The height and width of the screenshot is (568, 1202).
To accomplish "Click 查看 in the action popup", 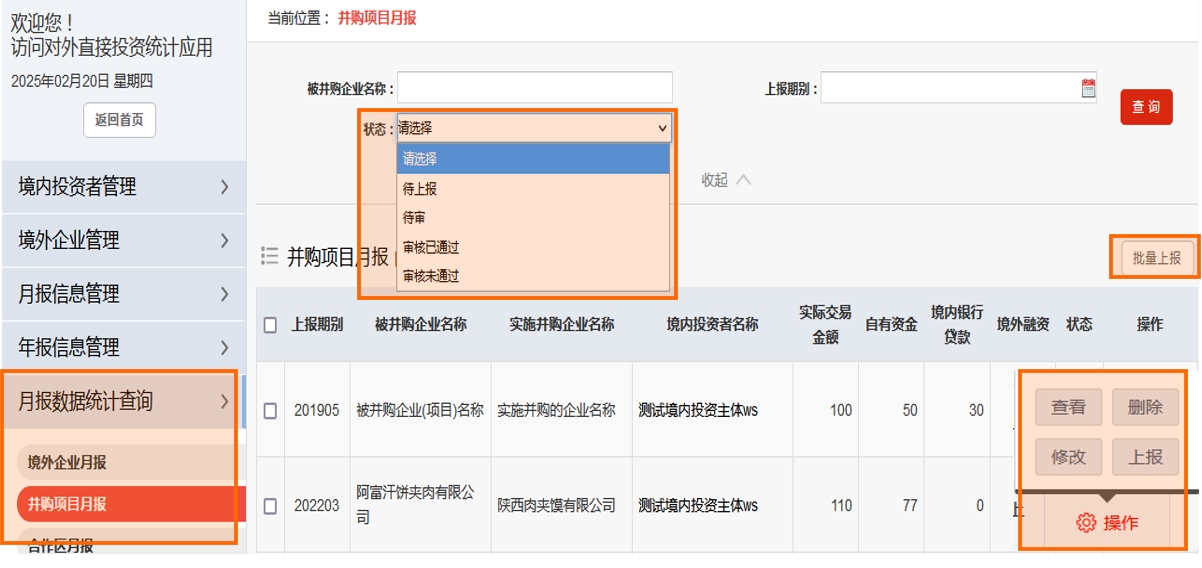I will [x=1068, y=408].
